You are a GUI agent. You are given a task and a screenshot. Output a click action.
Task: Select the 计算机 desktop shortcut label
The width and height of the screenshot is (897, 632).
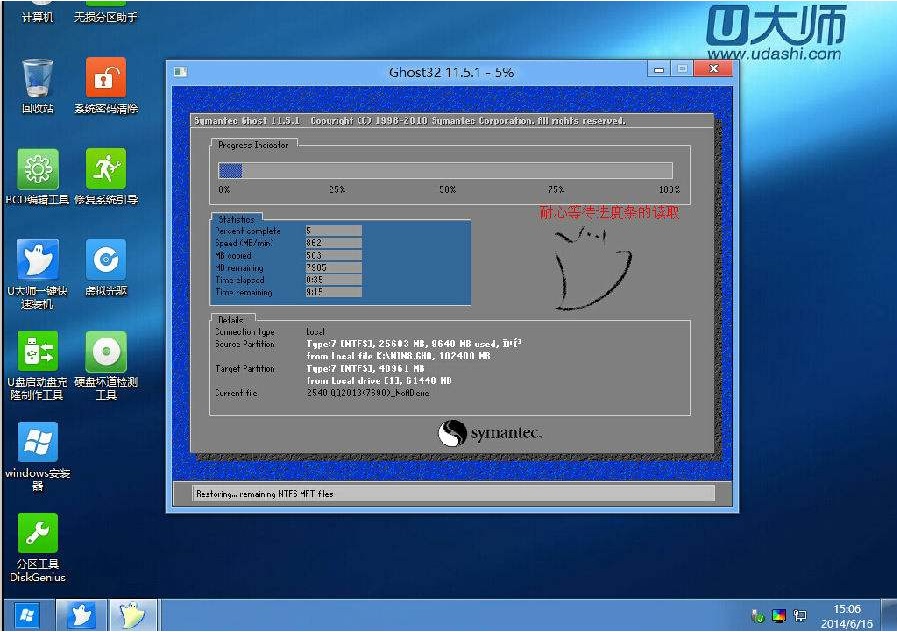[38, 17]
